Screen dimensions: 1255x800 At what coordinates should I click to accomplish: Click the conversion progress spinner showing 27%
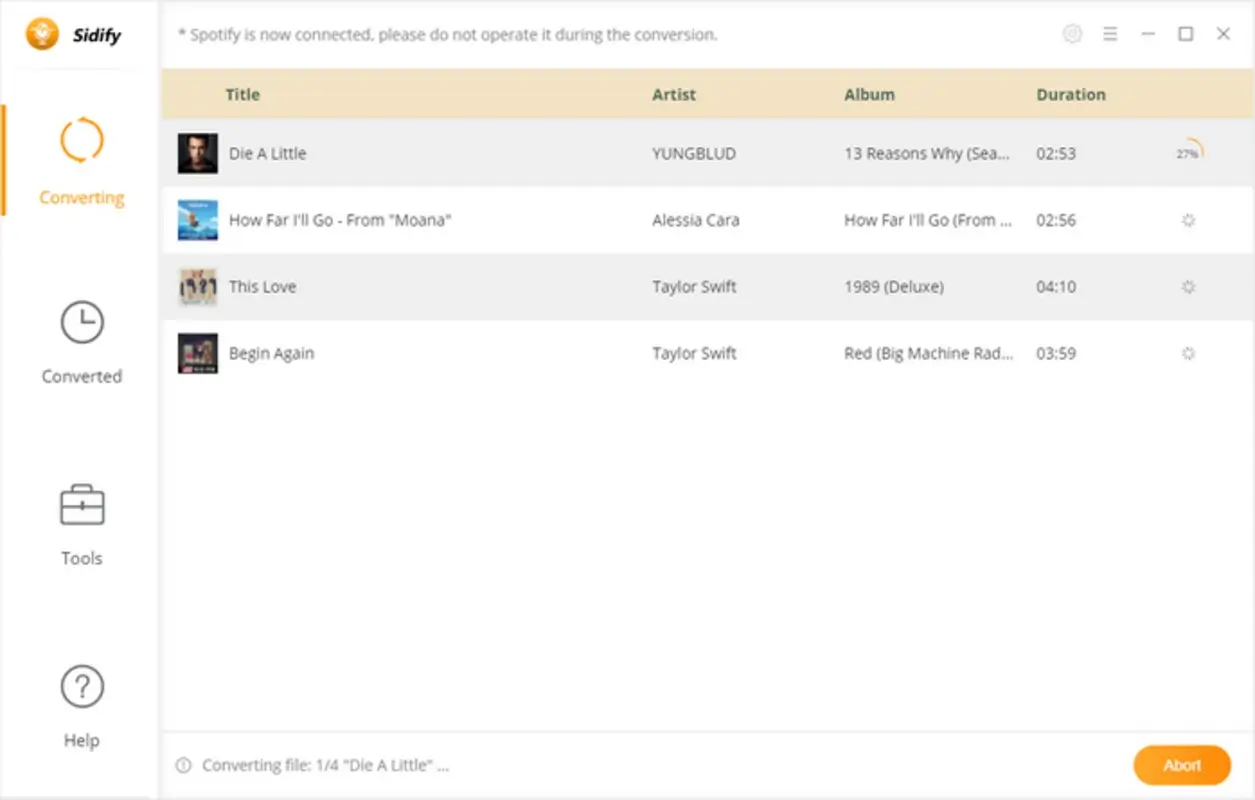point(1186,153)
